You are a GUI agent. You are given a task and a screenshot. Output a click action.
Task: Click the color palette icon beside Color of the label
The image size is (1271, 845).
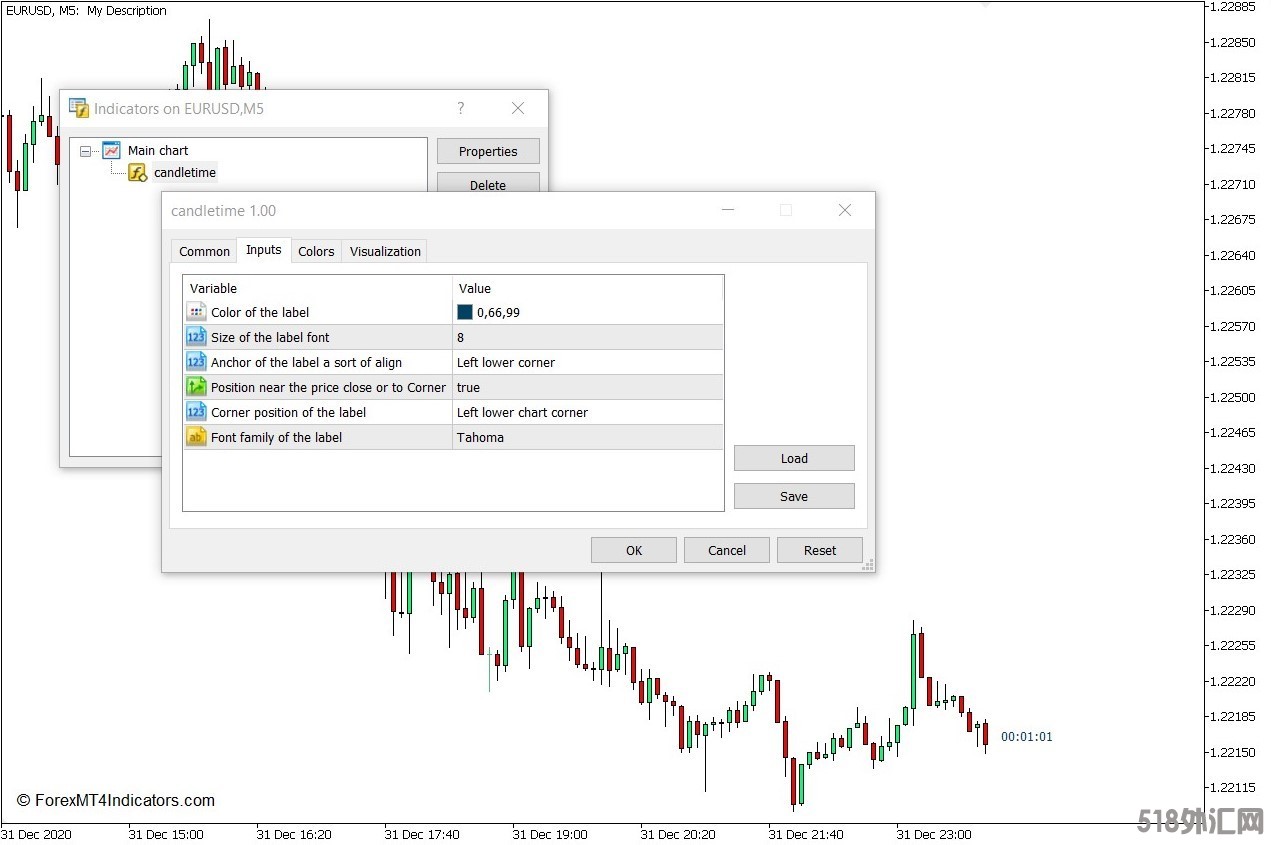pyautogui.click(x=196, y=312)
